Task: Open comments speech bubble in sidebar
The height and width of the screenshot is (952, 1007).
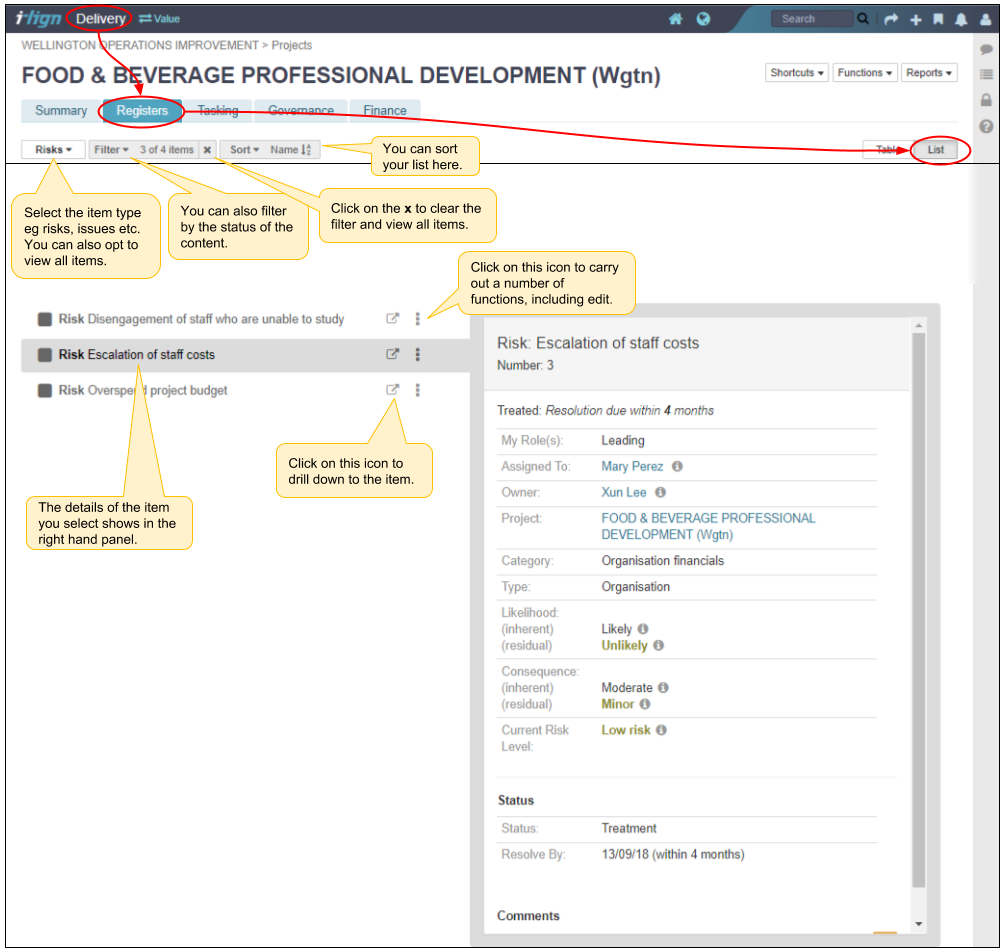Action: coord(986,49)
